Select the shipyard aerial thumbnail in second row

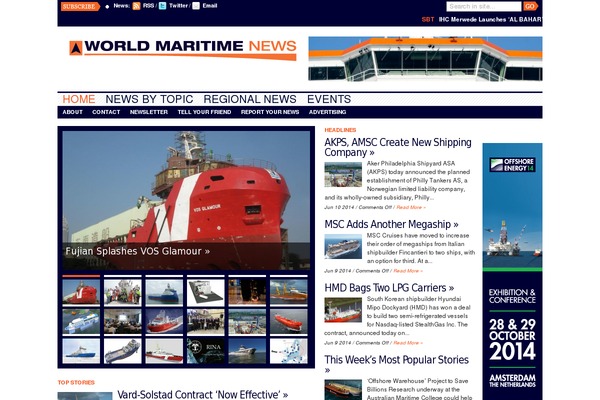247,322
